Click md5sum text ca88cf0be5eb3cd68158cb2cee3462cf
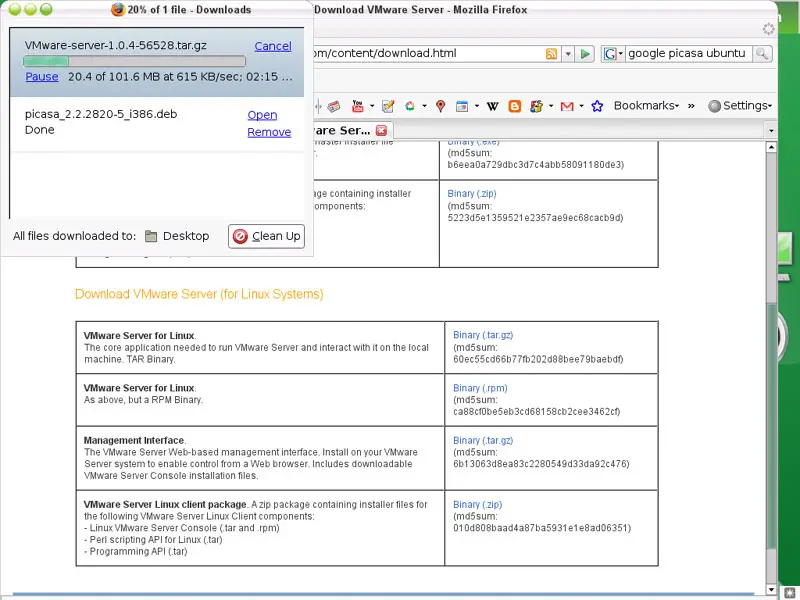Viewport: 800px width, 600px height. coord(536,412)
